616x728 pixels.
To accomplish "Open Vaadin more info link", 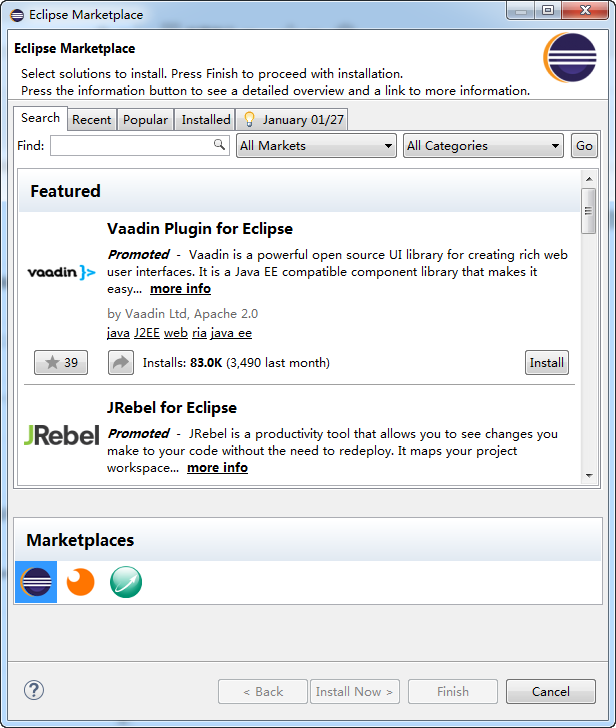I will click(180, 289).
